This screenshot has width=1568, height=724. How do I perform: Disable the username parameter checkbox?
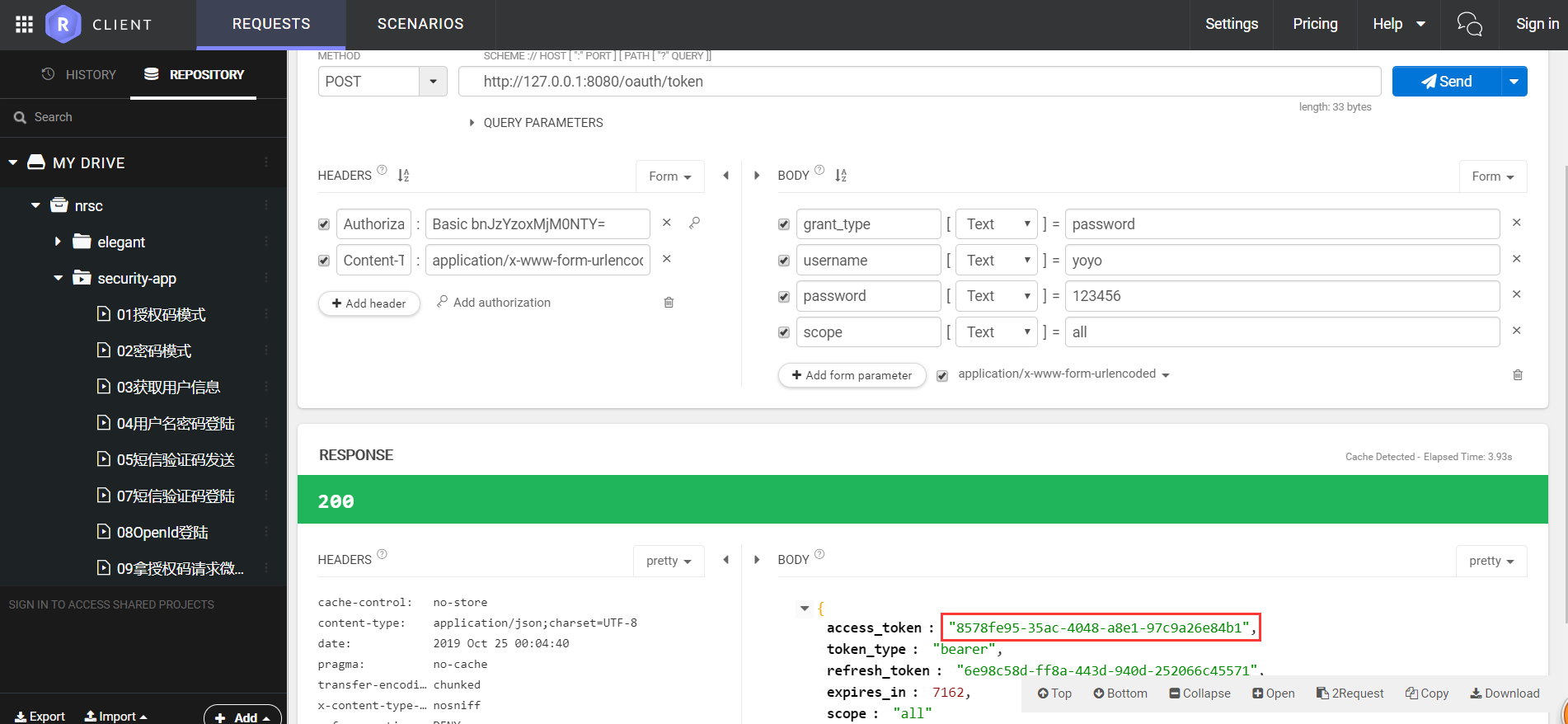[784, 261]
